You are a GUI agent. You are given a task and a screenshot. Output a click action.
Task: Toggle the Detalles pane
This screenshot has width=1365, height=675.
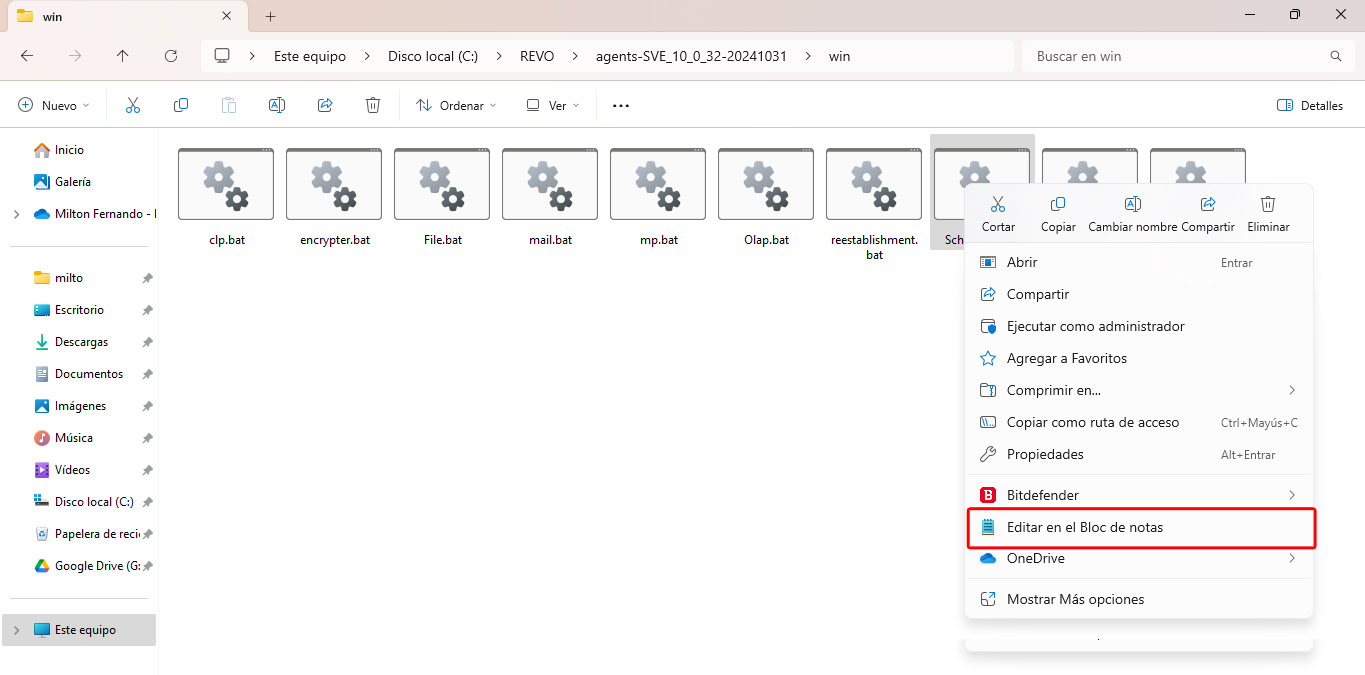(x=1310, y=105)
